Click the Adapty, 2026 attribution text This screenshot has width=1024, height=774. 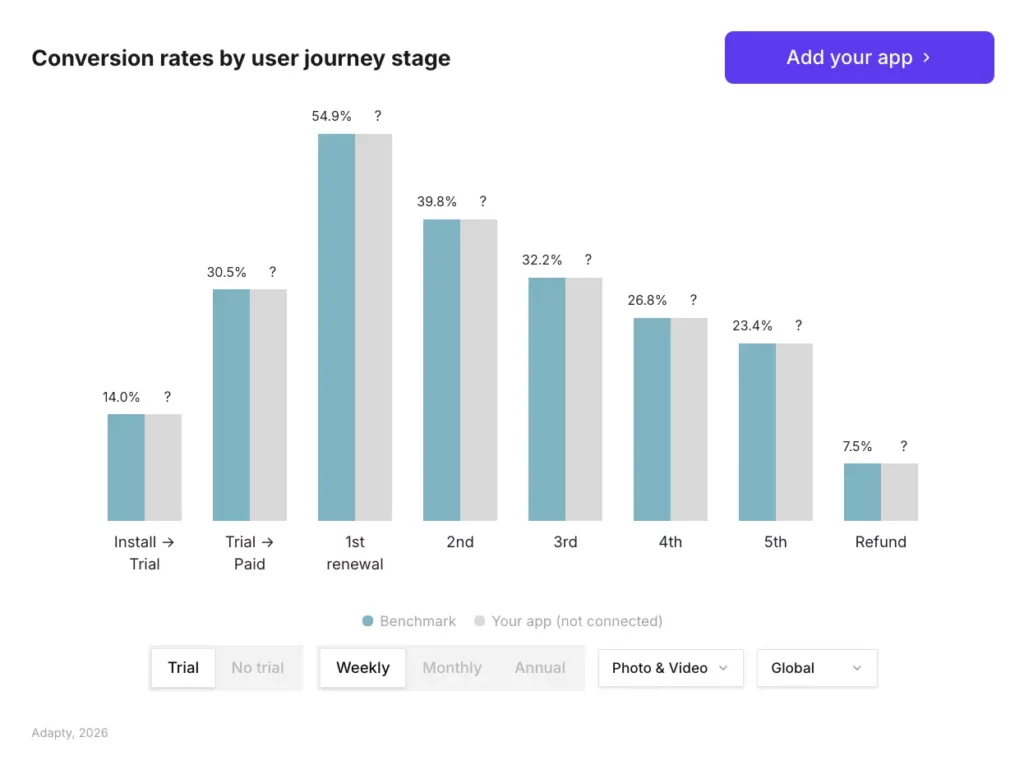68,732
